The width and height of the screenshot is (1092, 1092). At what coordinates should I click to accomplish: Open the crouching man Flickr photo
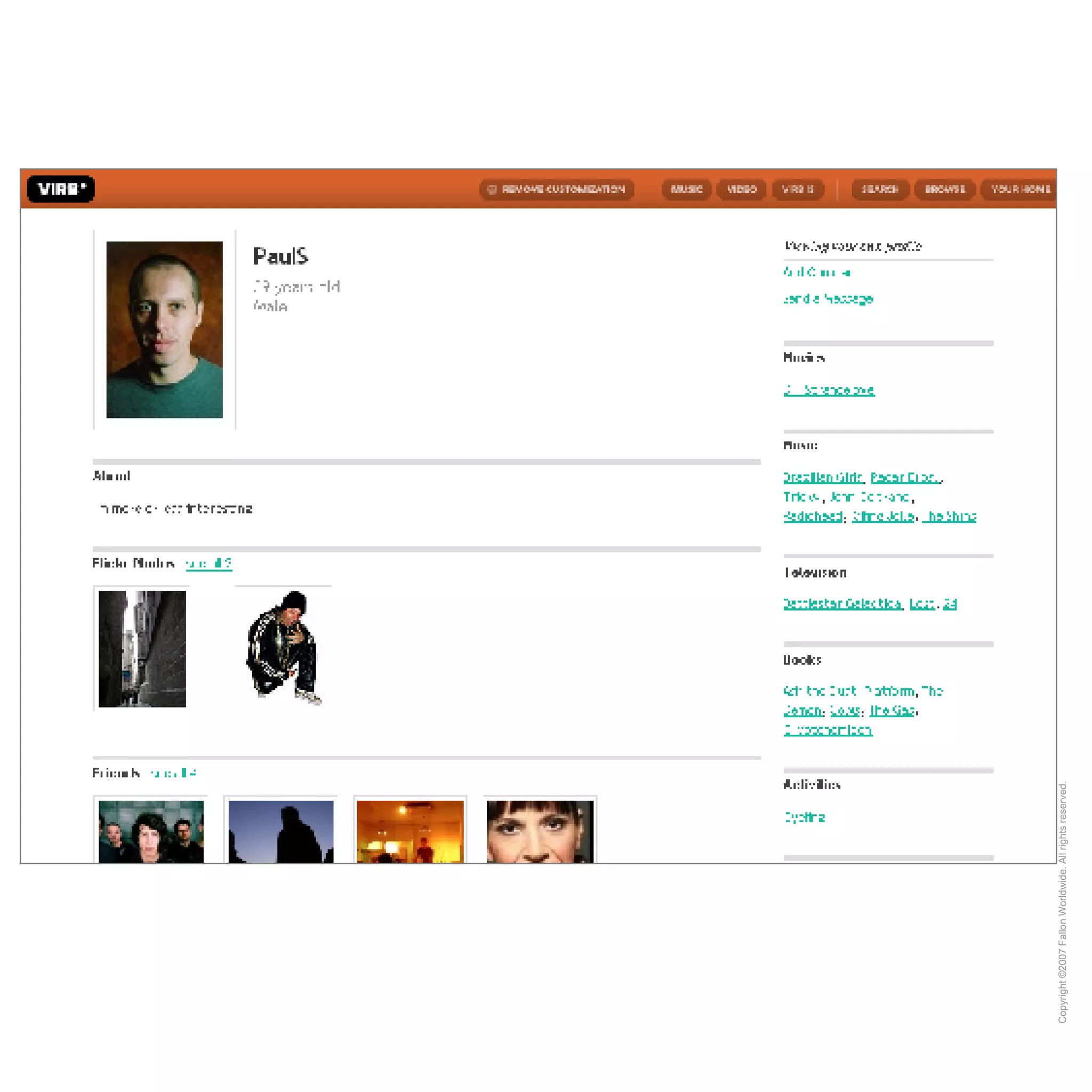click(284, 648)
